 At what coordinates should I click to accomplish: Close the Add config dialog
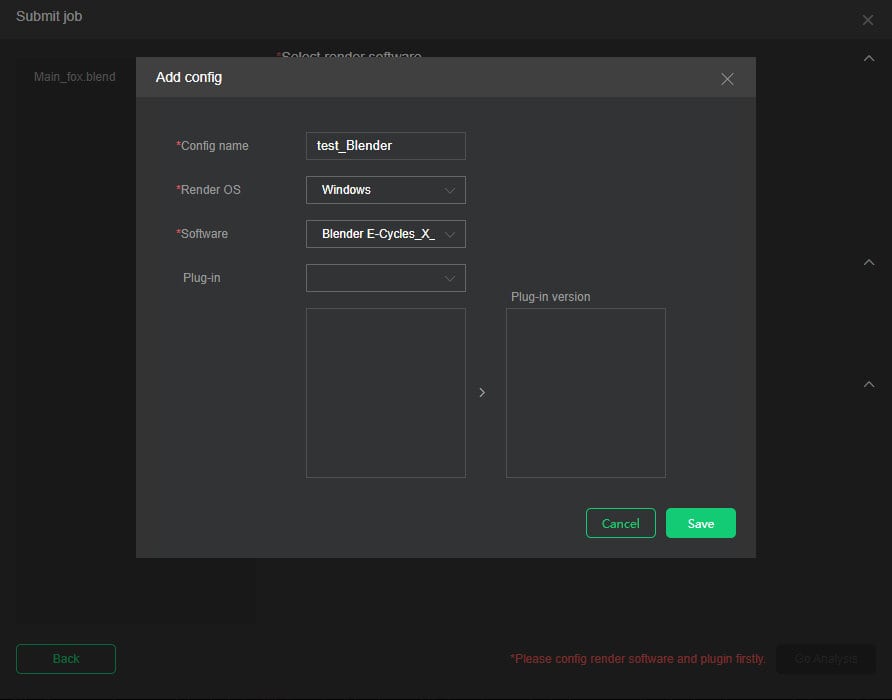click(x=727, y=79)
